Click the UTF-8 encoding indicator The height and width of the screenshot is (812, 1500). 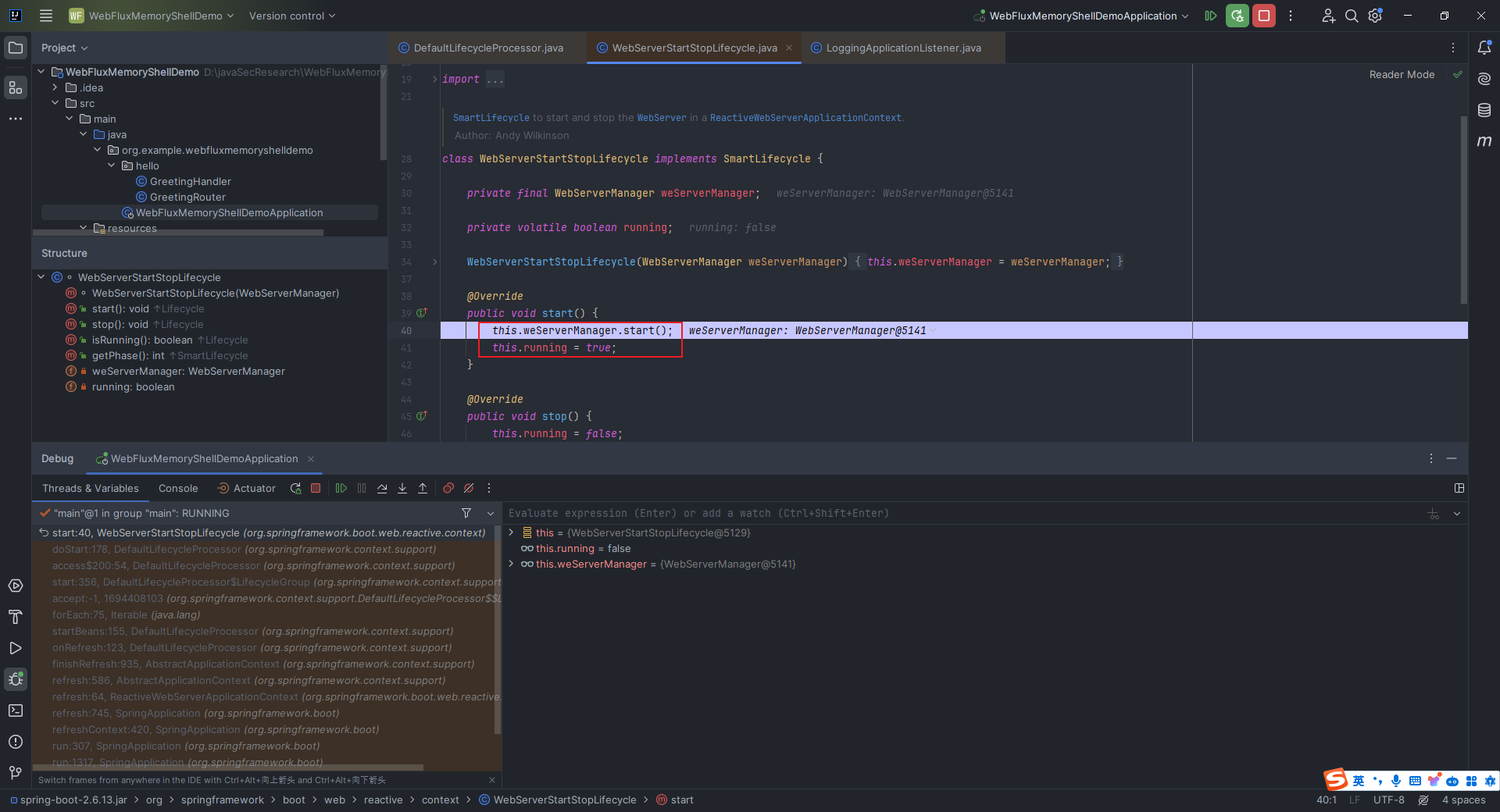[1388, 800]
